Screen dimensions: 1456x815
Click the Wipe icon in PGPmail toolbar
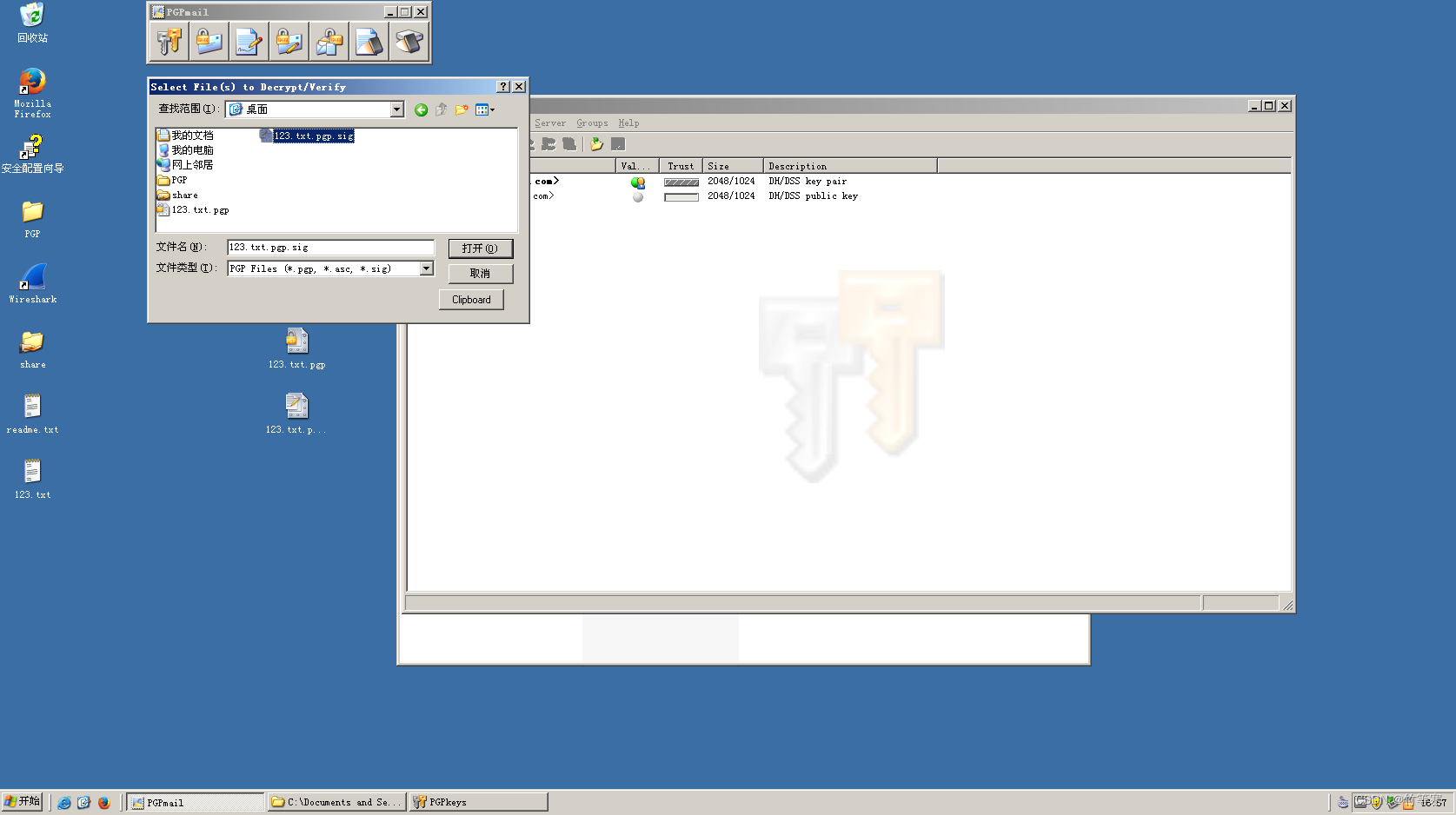tap(369, 41)
